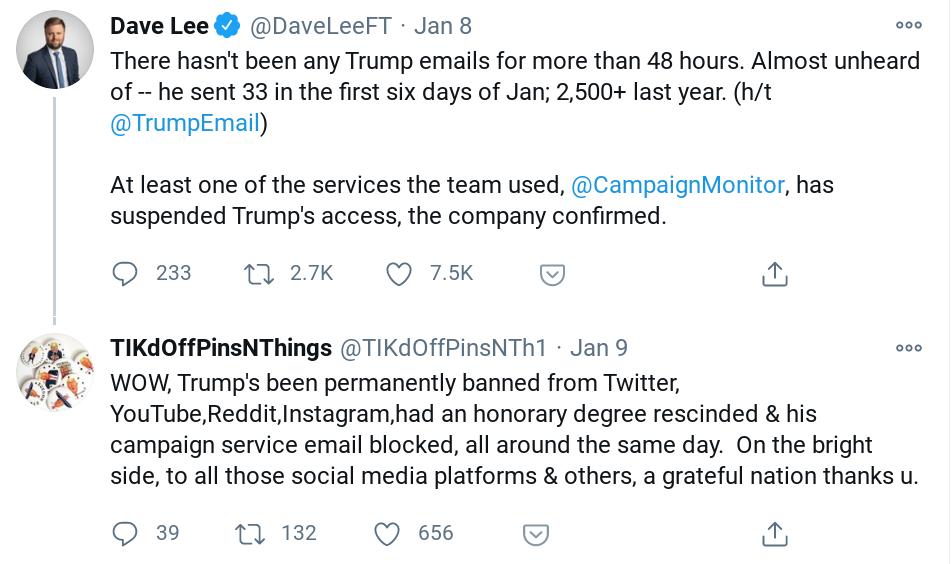Open more options for Dave Lee's tweet
The width and height of the screenshot is (952, 564).
coord(908,25)
